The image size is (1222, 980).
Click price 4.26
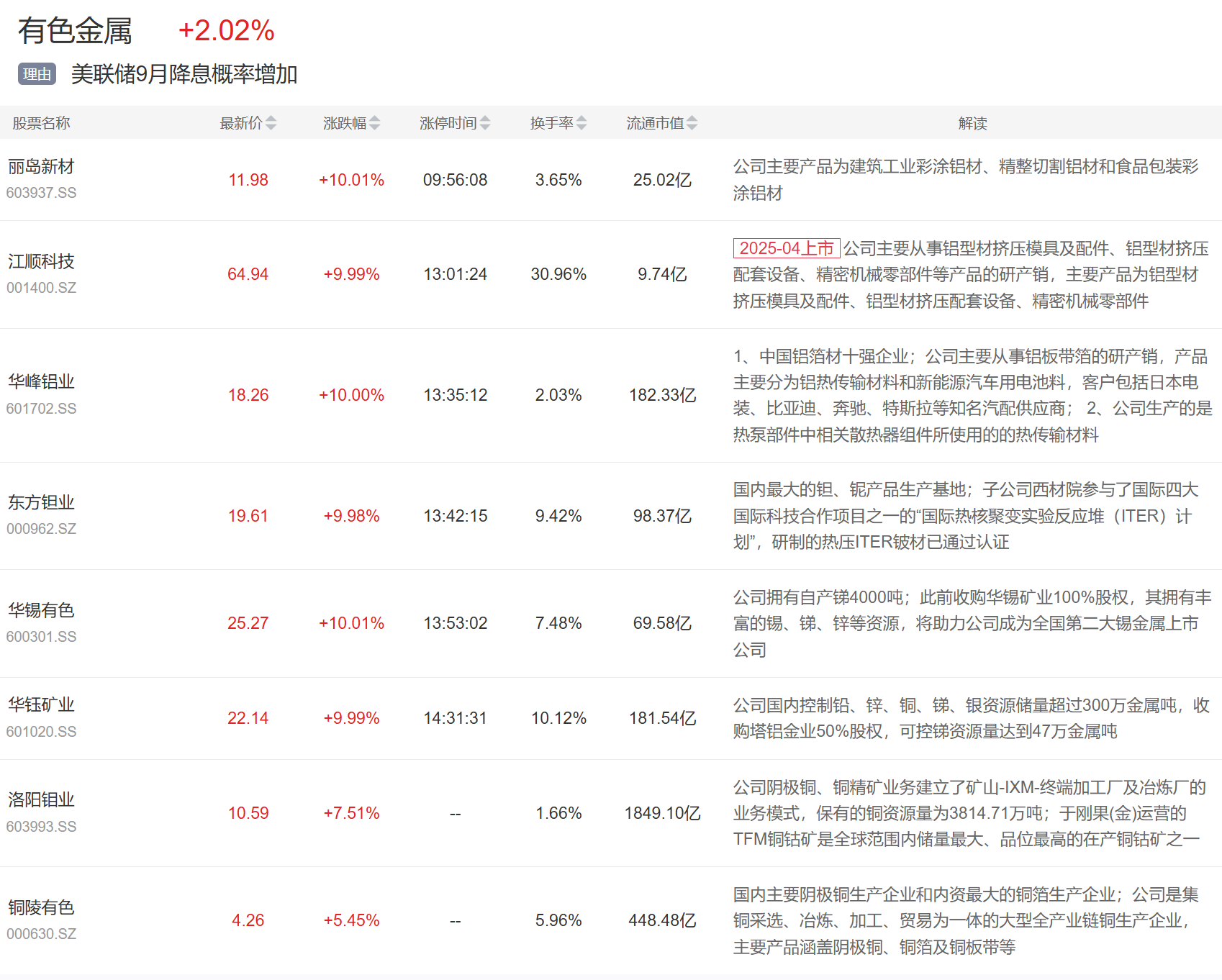click(248, 920)
